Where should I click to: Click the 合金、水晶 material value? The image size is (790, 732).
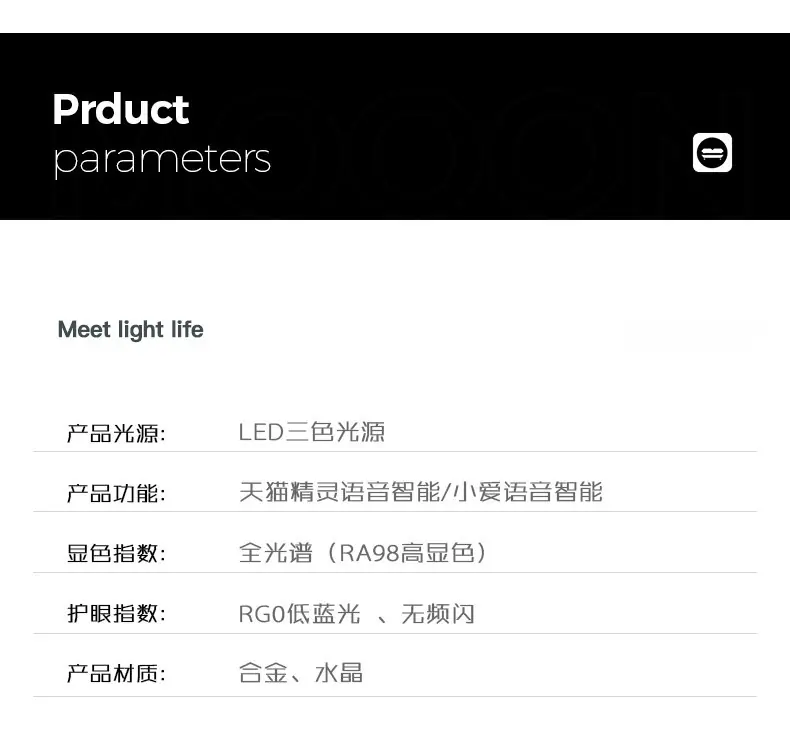coord(301,673)
